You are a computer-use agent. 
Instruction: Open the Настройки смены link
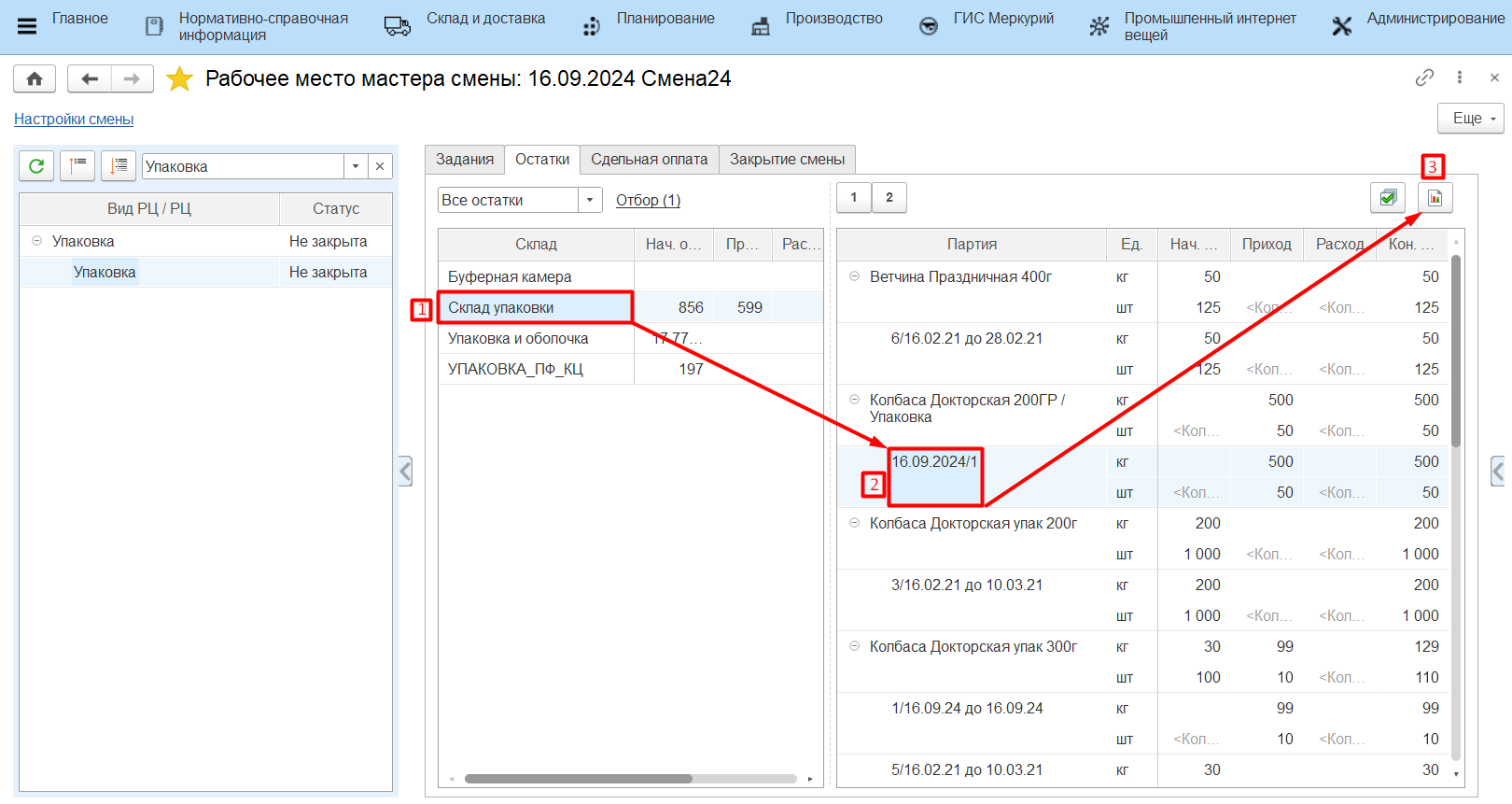pos(74,120)
